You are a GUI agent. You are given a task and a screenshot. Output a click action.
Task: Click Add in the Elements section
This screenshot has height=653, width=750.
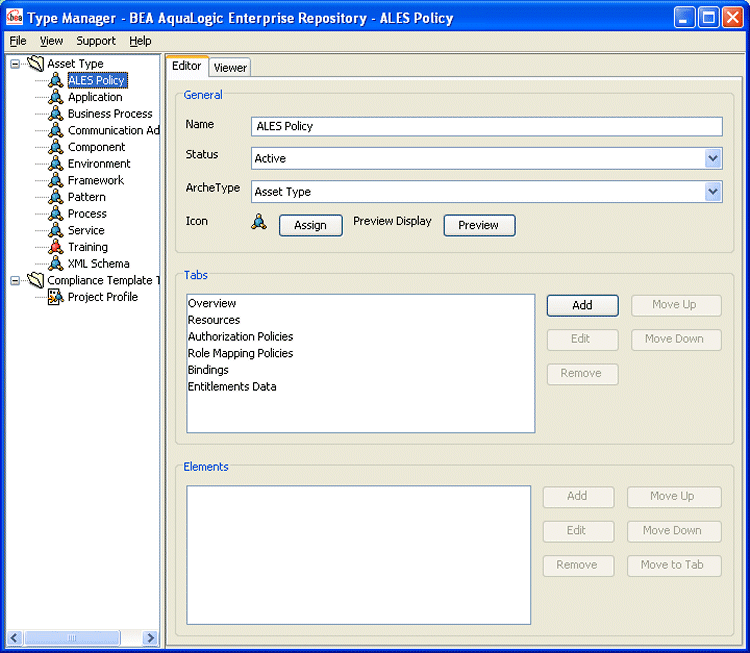point(578,497)
